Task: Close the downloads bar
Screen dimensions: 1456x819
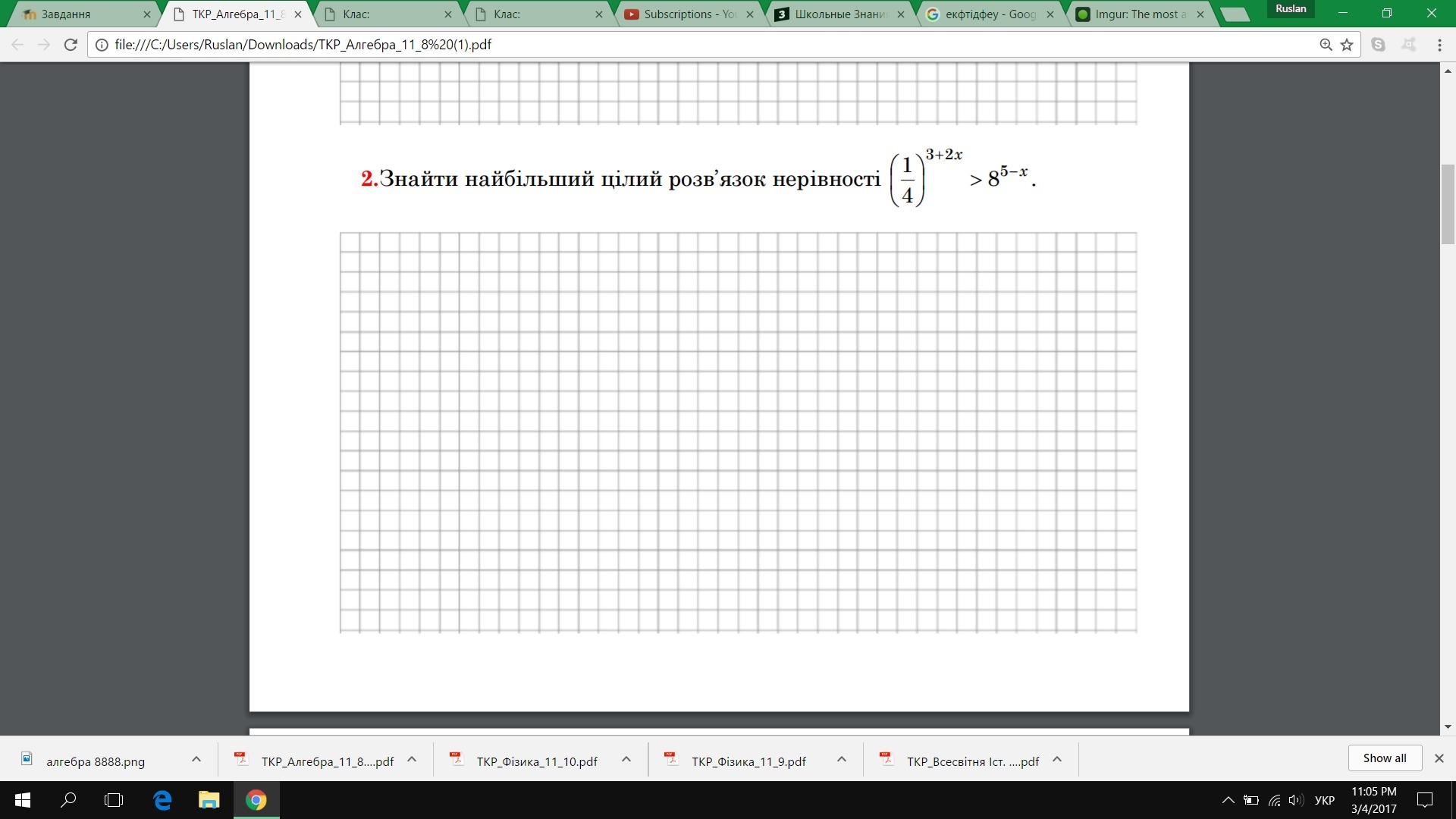Action: pyautogui.click(x=1439, y=758)
